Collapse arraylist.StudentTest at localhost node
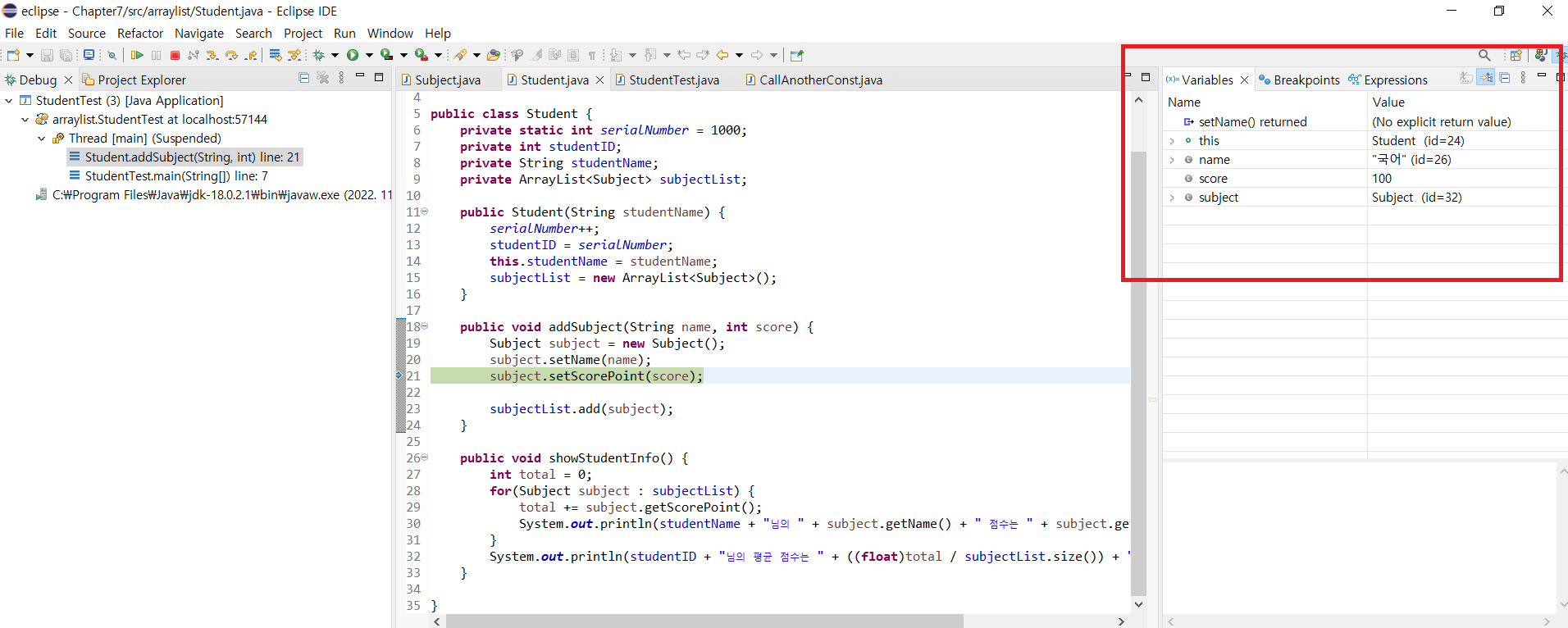 25,120
